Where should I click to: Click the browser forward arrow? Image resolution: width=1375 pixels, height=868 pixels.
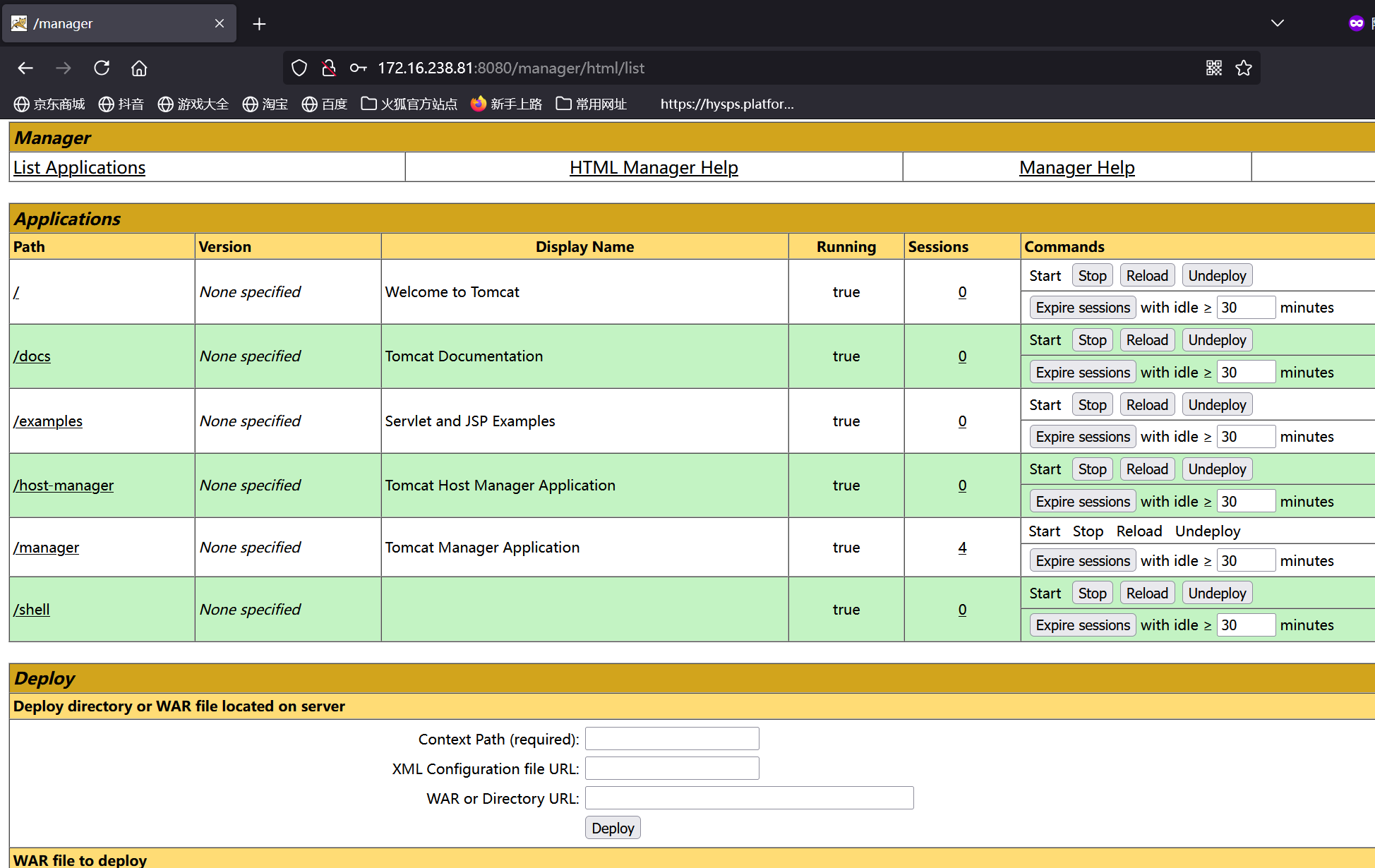click(x=64, y=68)
